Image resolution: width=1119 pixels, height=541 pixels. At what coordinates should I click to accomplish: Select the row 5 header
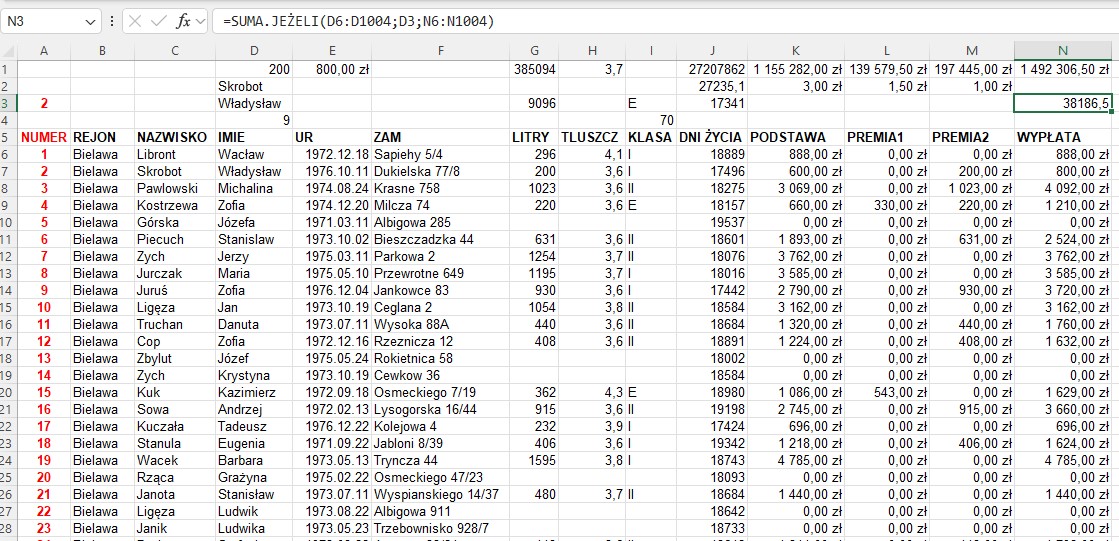8,137
